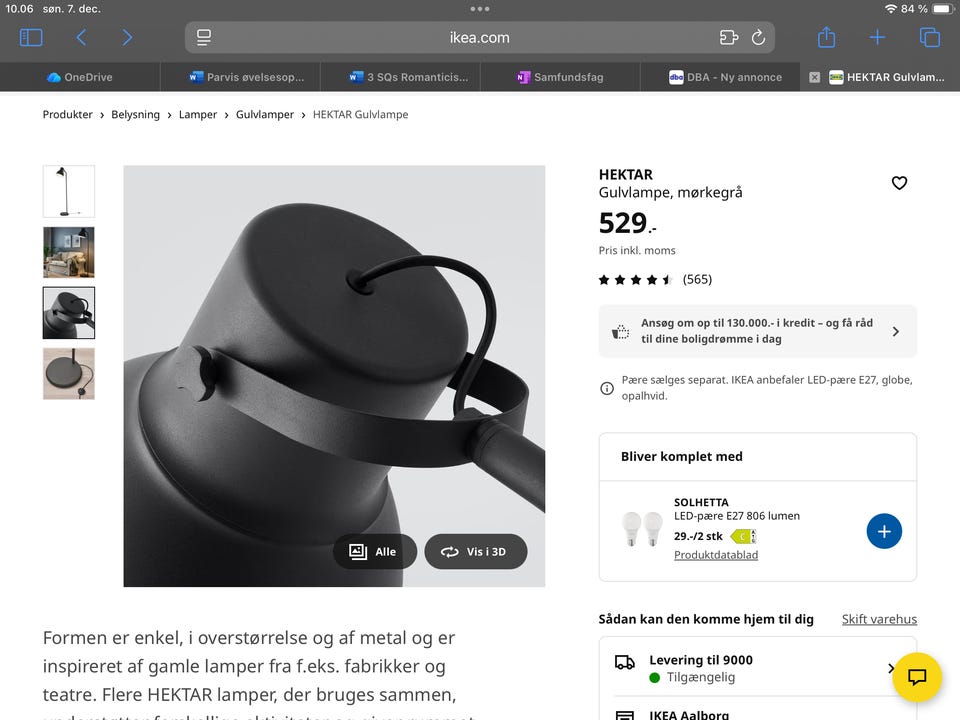Open the 565 customer reviews
This screenshot has width=960, height=720.
(697, 279)
